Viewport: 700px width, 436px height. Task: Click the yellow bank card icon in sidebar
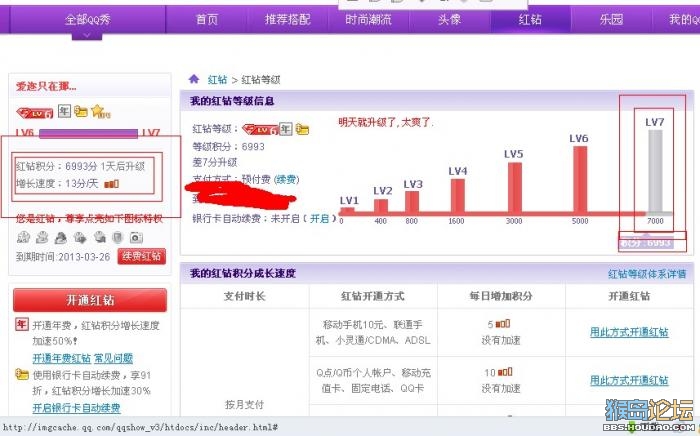(81, 111)
